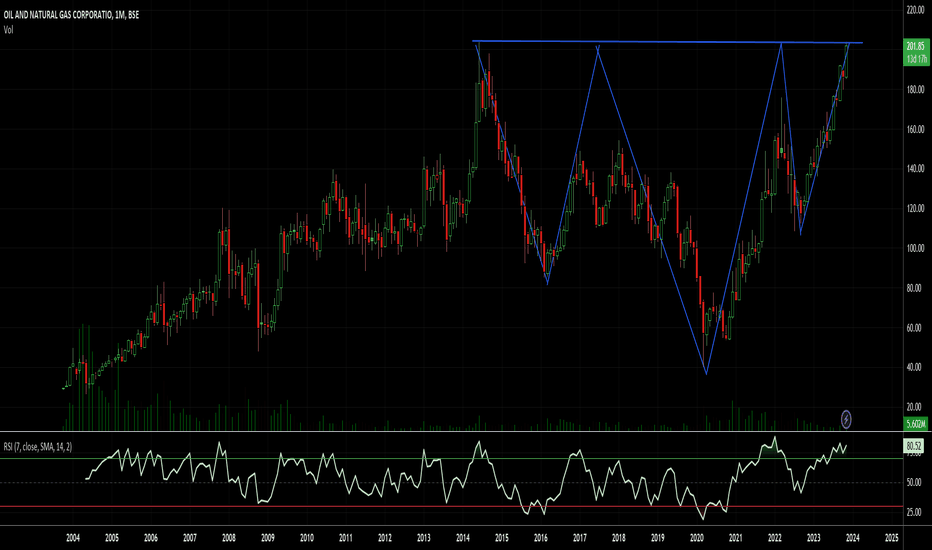Click the 60.00 price axis label

click(915, 328)
